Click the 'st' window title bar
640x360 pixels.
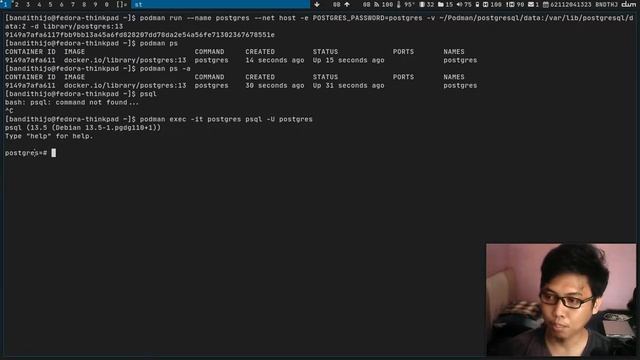coord(220,4)
